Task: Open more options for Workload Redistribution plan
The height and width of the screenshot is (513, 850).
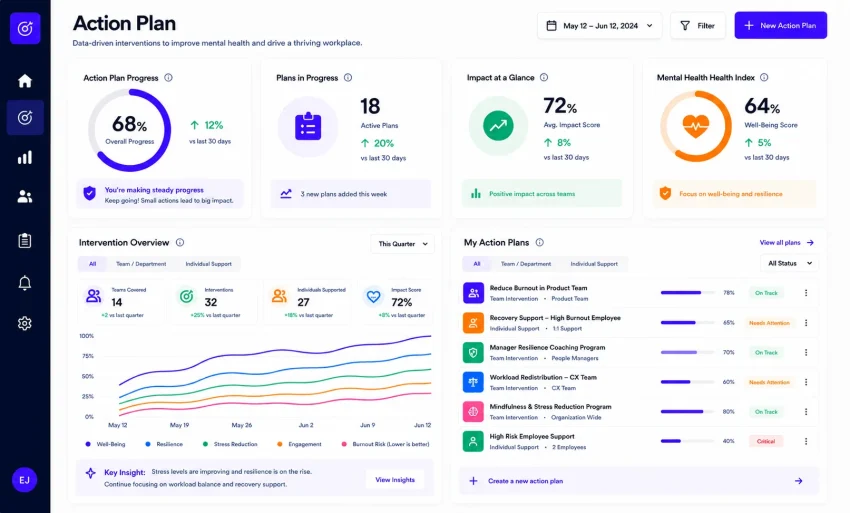Action: (806, 382)
